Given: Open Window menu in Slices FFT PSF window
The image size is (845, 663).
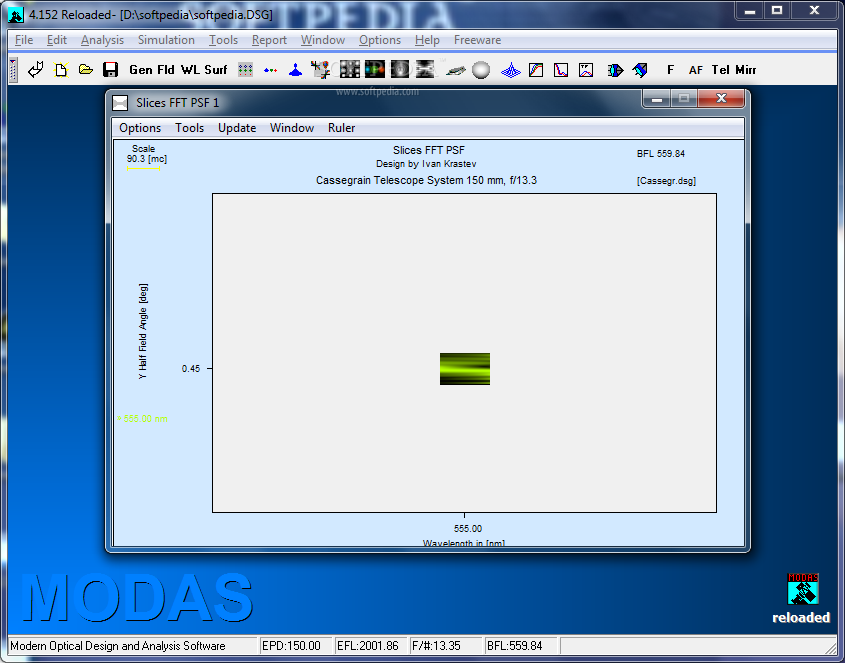Looking at the screenshot, I should 292,128.
